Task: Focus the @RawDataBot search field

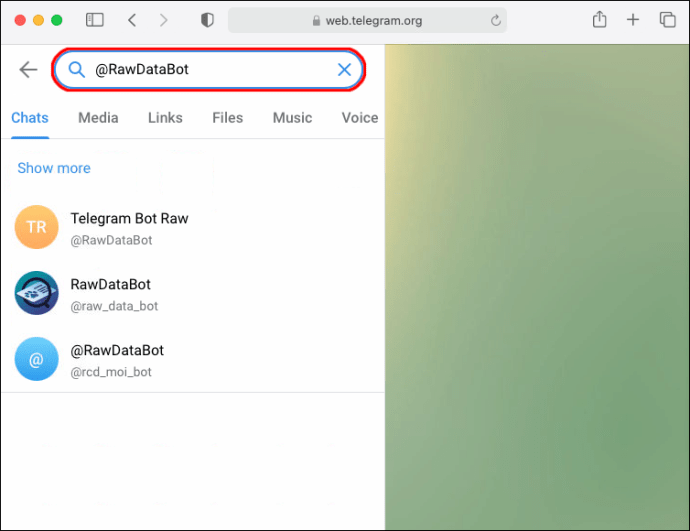Action: tap(209, 70)
